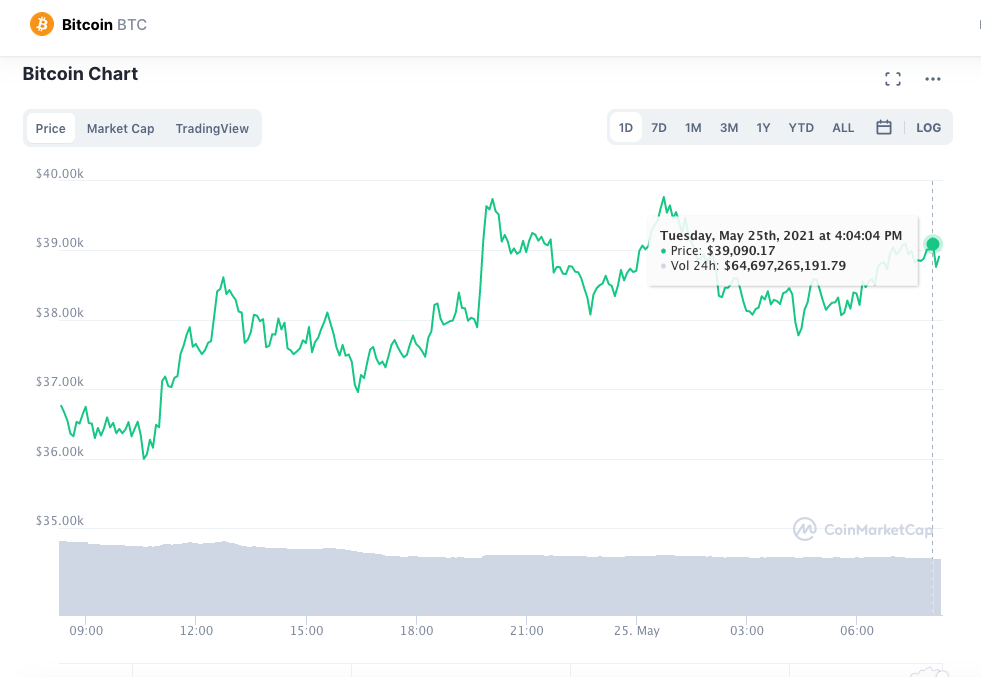
Task: Open the TradingView tab
Action: (x=212, y=128)
